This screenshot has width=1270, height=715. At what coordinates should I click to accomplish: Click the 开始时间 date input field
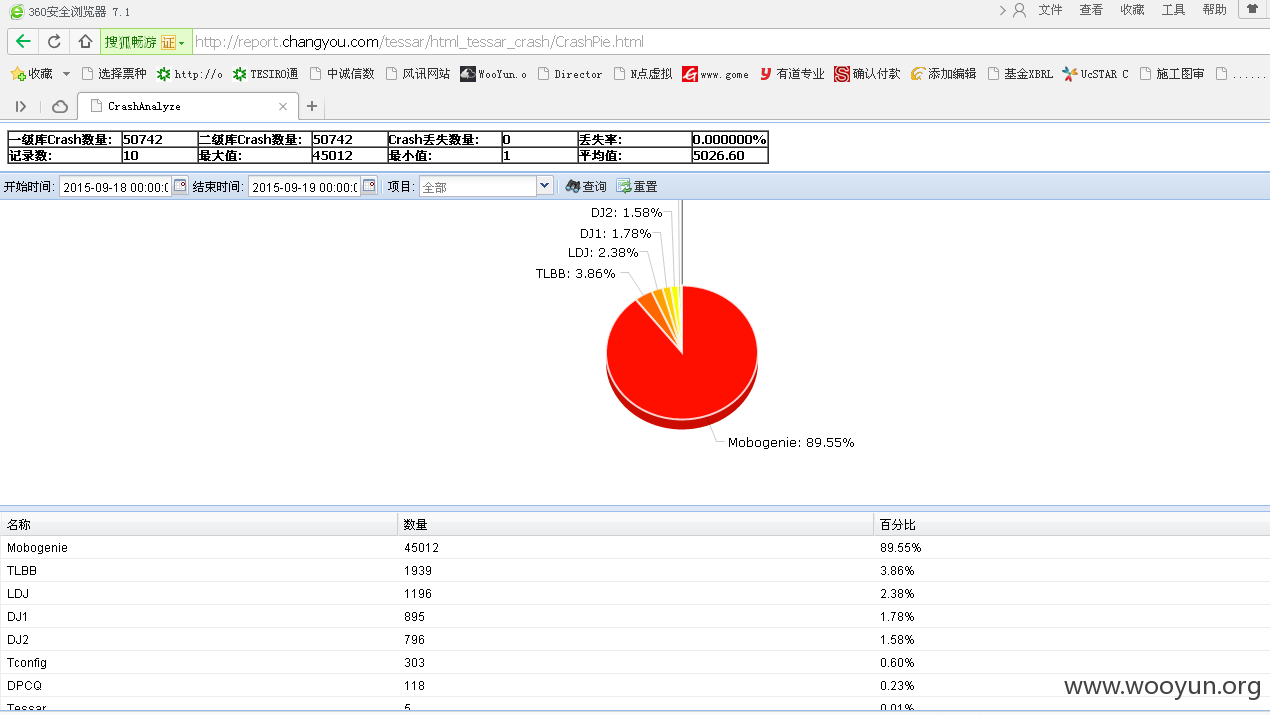(115, 187)
